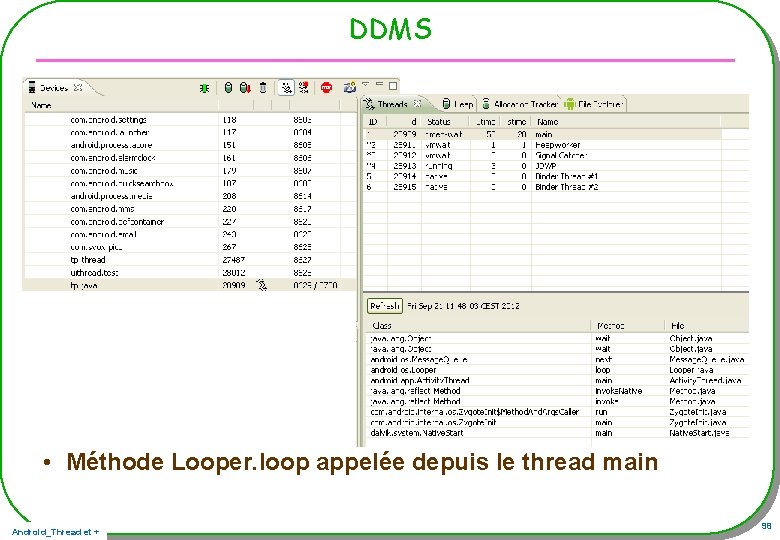Click the stime column header
This screenshot has width=780, height=540.
click(x=516, y=122)
